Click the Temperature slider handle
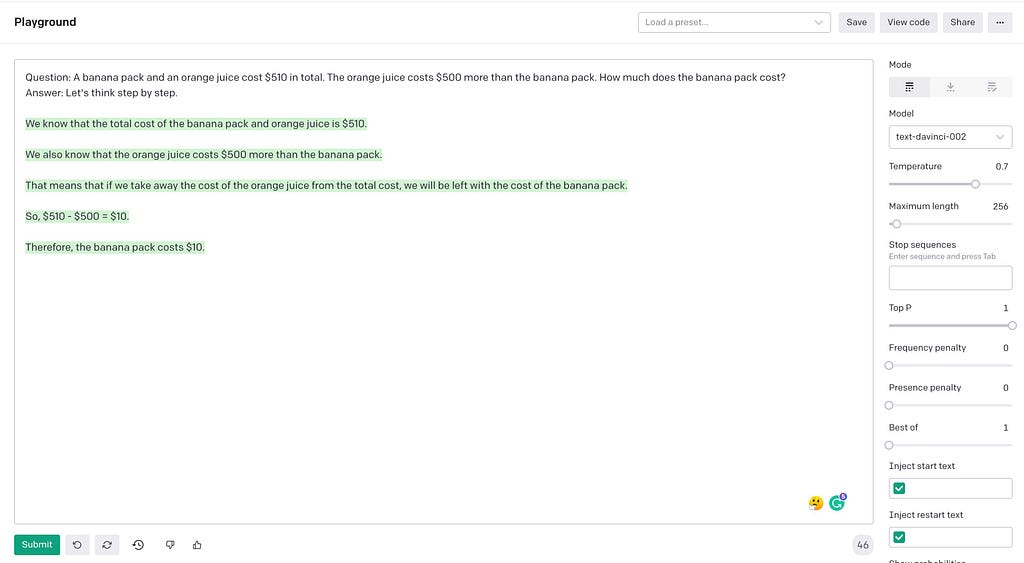This screenshot has height=563, width=1024. pyautogui.click(x=975, y=184)
